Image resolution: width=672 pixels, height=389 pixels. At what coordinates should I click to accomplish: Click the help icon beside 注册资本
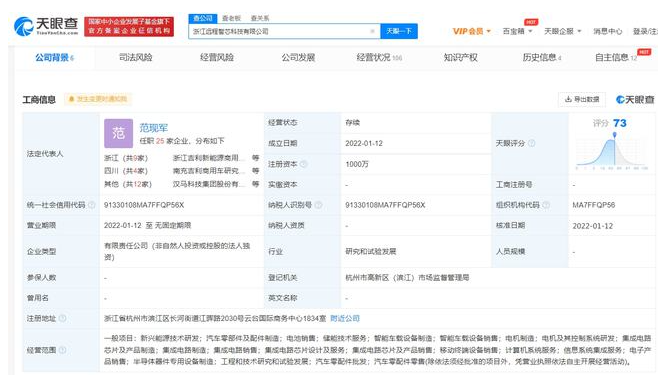(303, 164)
